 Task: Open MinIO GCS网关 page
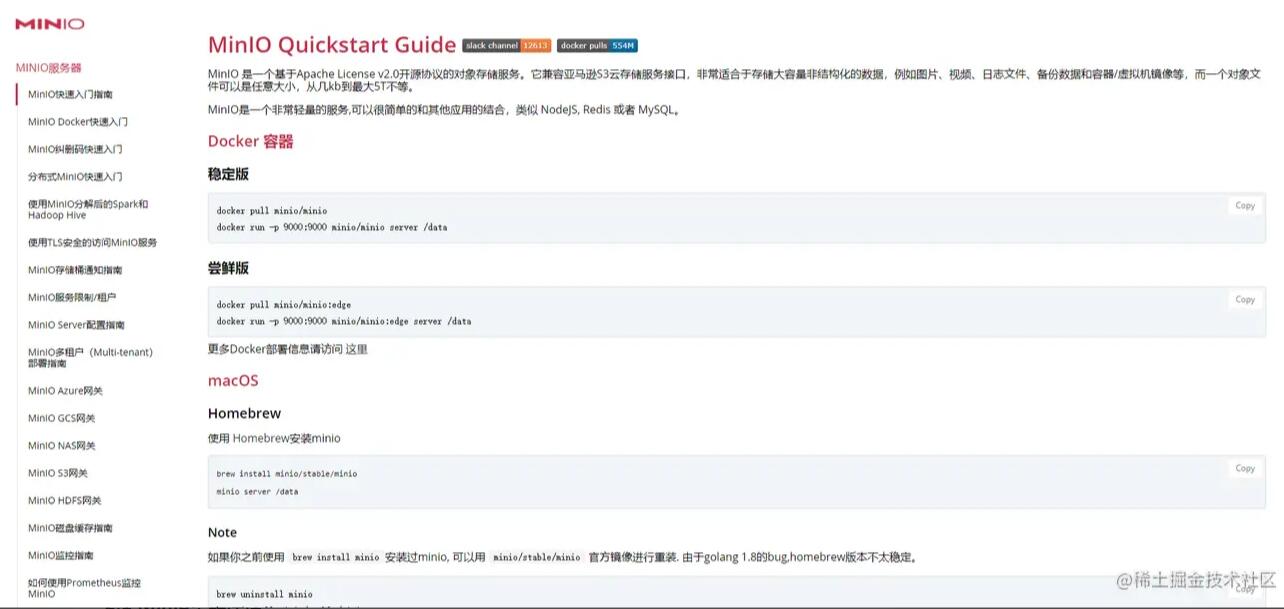pyautogui.click(x=62, y=418)
